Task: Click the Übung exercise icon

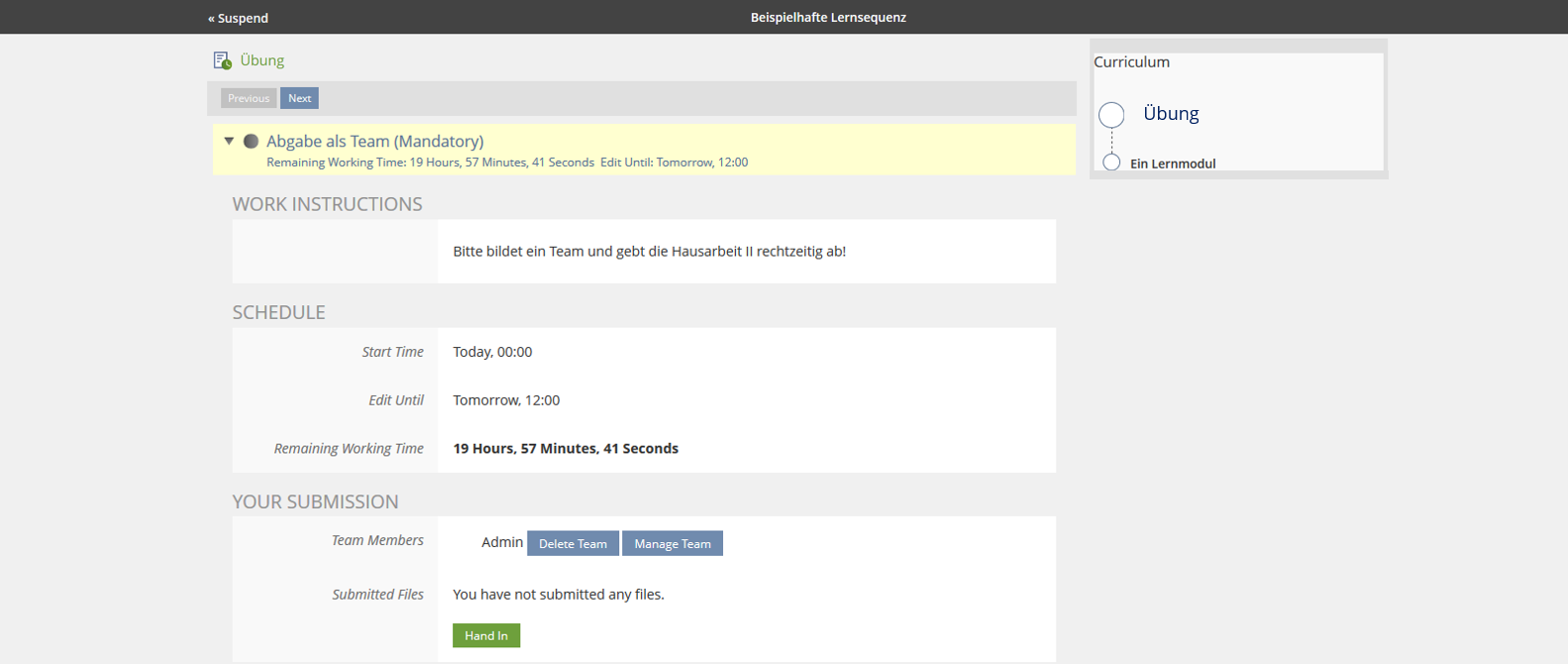Action: (222, 60)
